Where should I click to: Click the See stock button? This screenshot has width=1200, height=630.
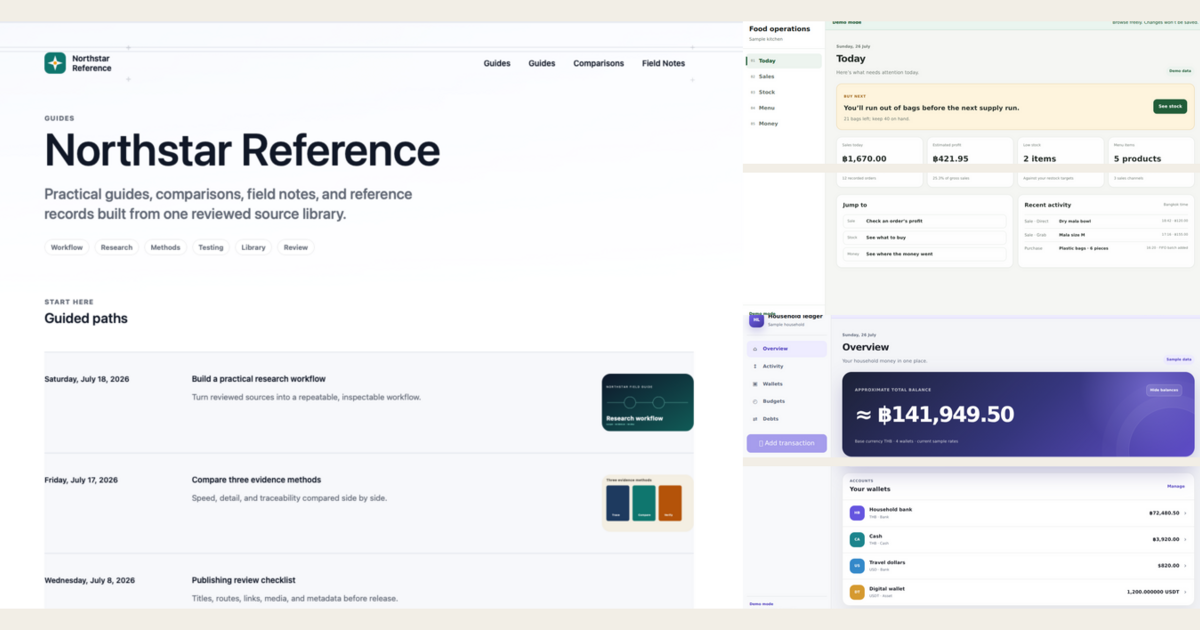point(1170,106)
